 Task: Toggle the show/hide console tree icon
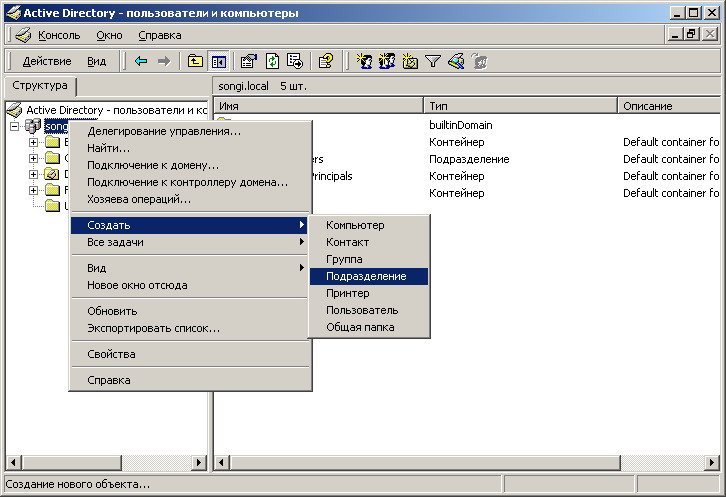[x=219, y=61]
